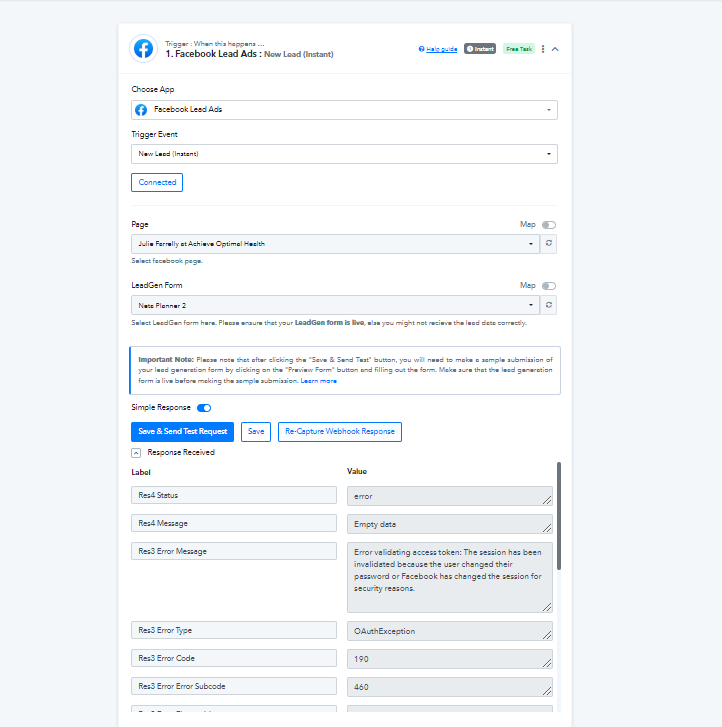Click resize handle on the 460 value field
Screen dimensions: 722x727
pos(547,691)
